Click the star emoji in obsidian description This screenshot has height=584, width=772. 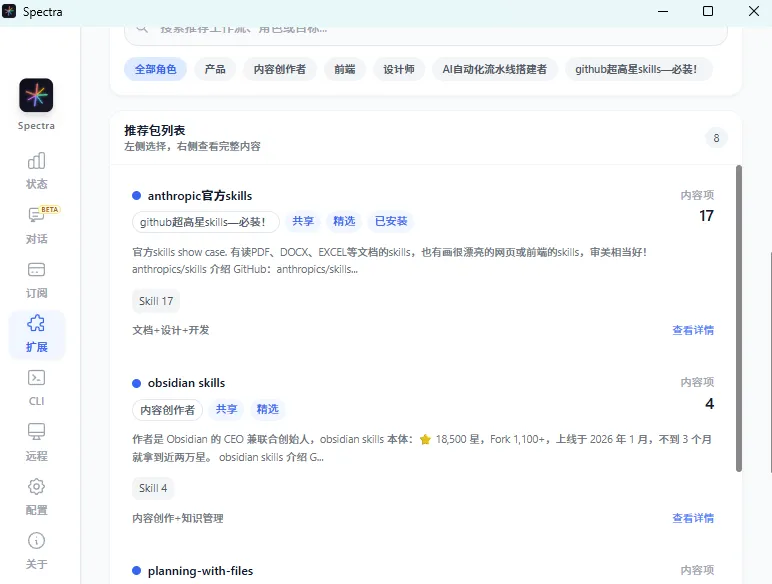click(425, 440)
